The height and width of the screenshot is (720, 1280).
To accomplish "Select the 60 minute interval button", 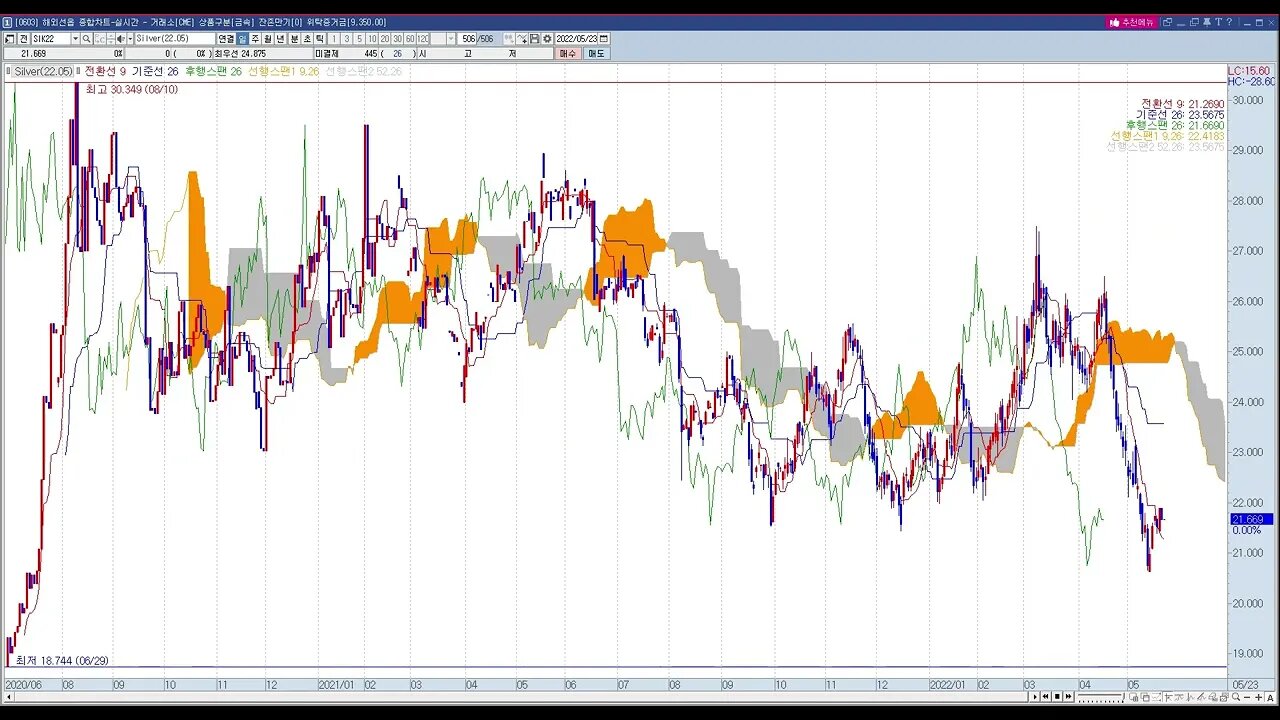I will tap(410, 39).
